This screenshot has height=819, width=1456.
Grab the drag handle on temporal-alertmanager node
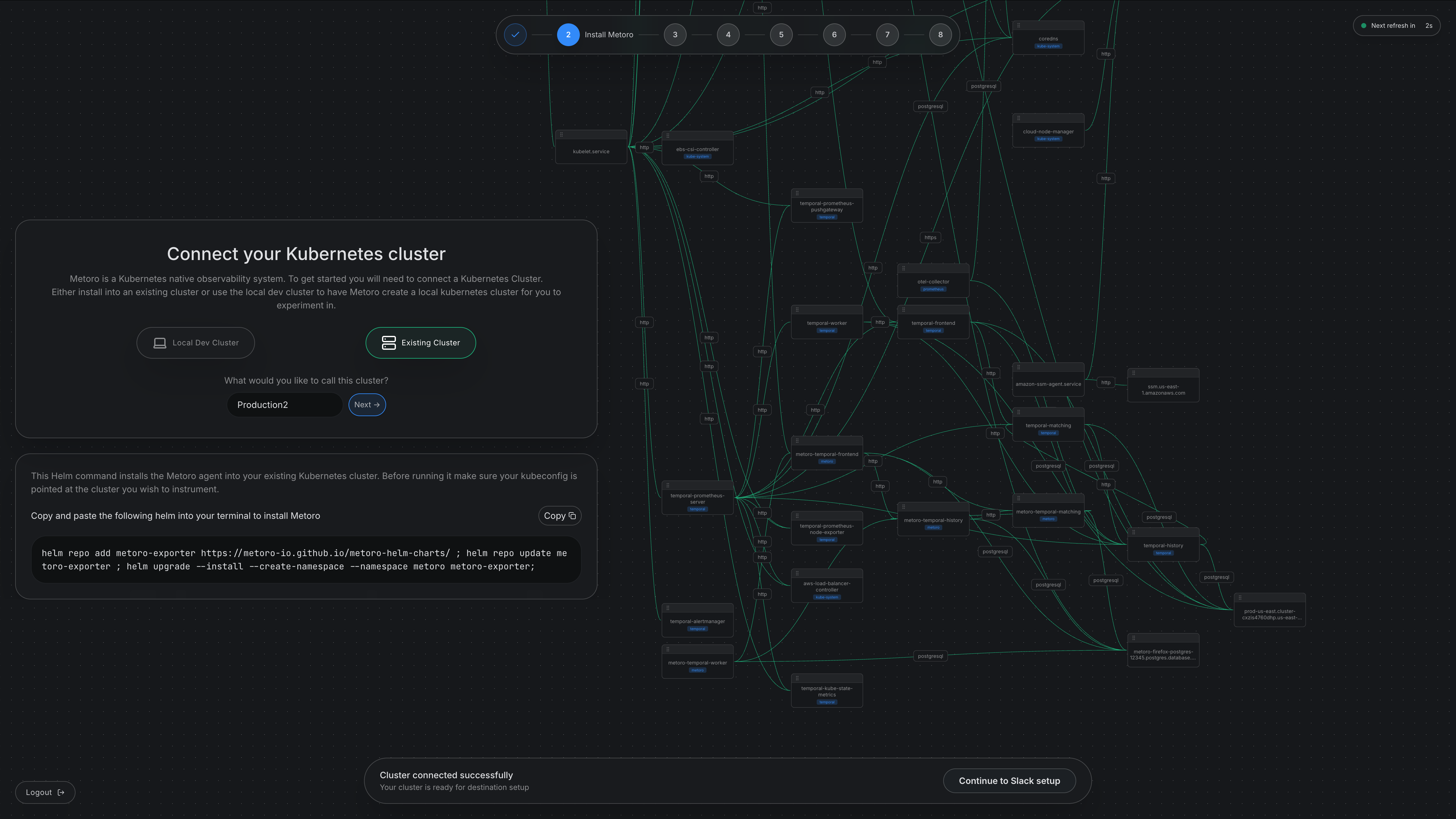[668, 608]
